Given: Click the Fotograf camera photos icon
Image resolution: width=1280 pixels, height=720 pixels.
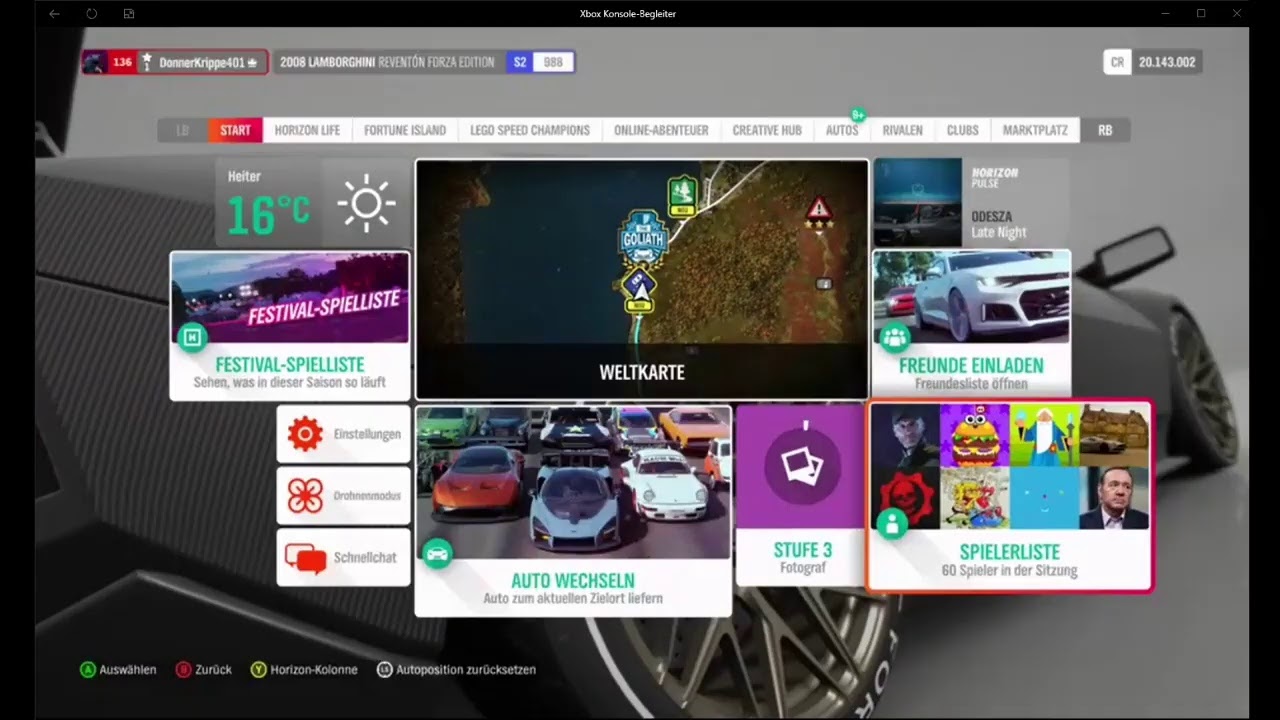Looking at the screenshot, I should tap(802, 464).
